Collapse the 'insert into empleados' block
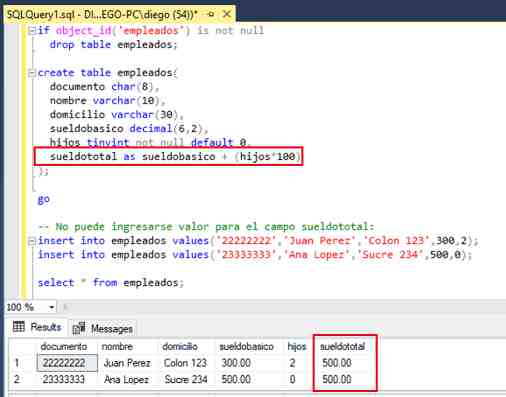 point(32,241)
